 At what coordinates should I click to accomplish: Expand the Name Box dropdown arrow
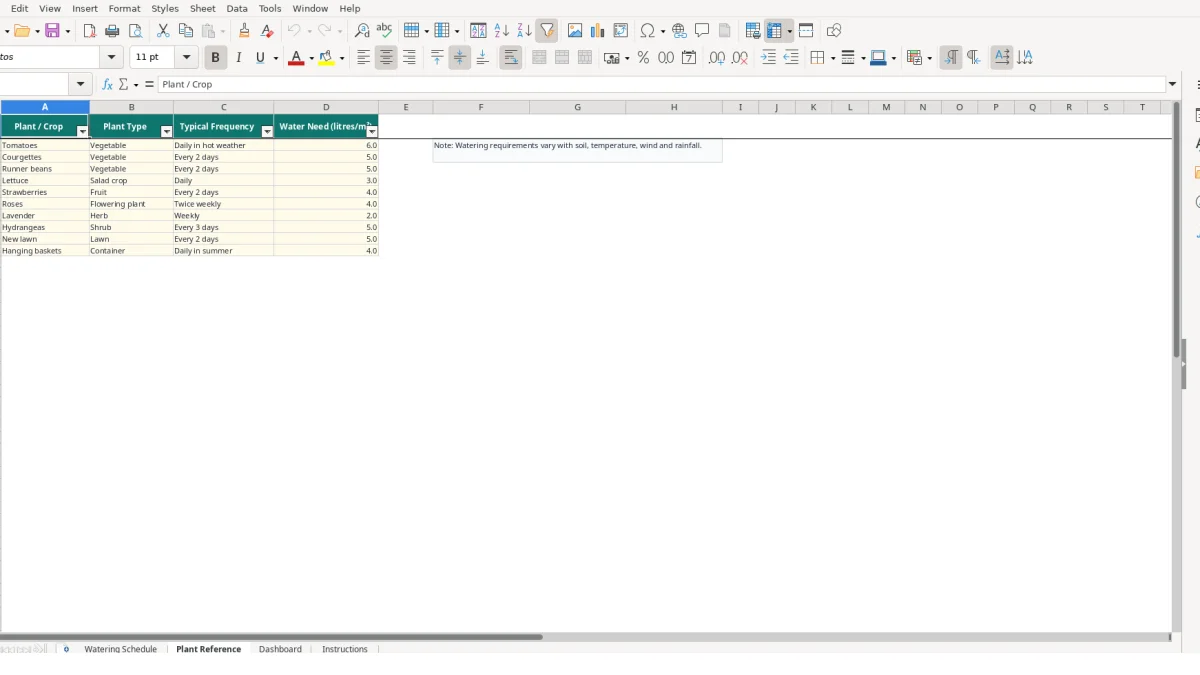click(80, 84)
